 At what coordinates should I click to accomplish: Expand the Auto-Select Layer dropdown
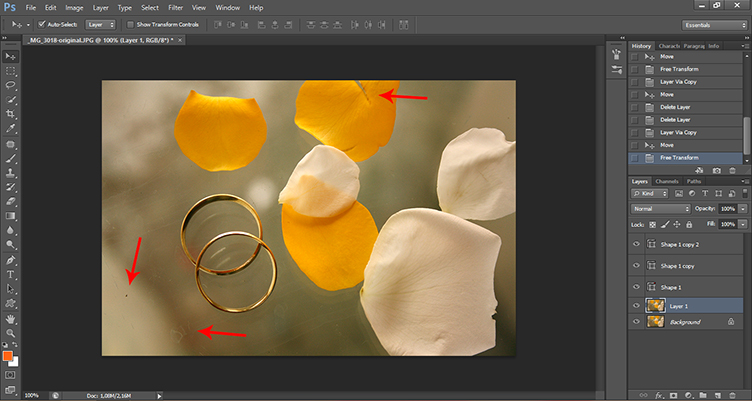[101, 23]
